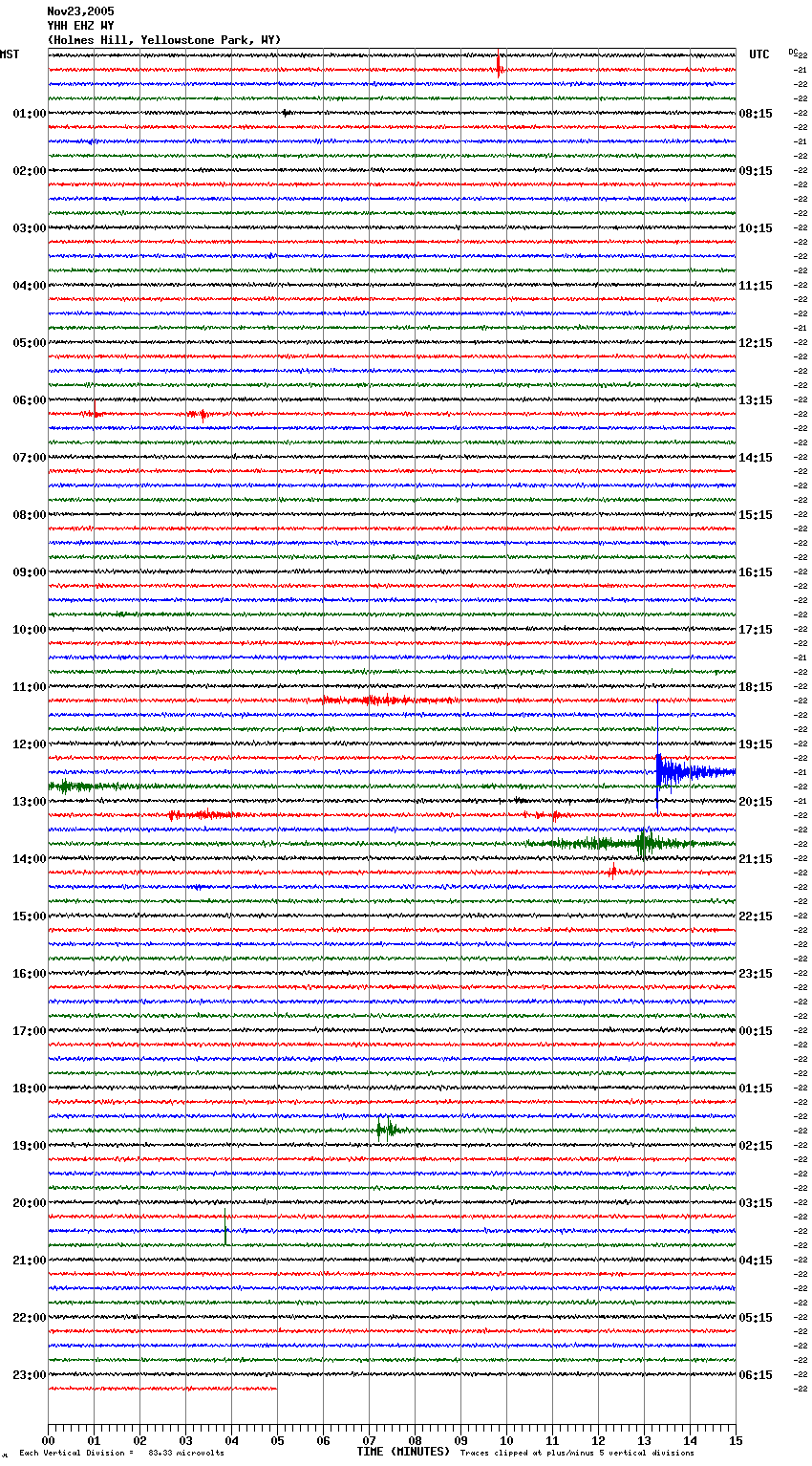Click the 23:15 UTC time label
Viewport: 812px width, 1466px height.
coord(756,974)
